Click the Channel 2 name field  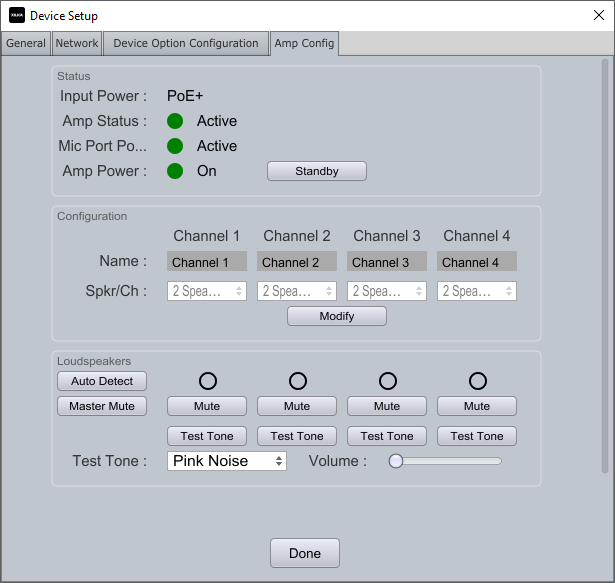(x=297, y=262)
